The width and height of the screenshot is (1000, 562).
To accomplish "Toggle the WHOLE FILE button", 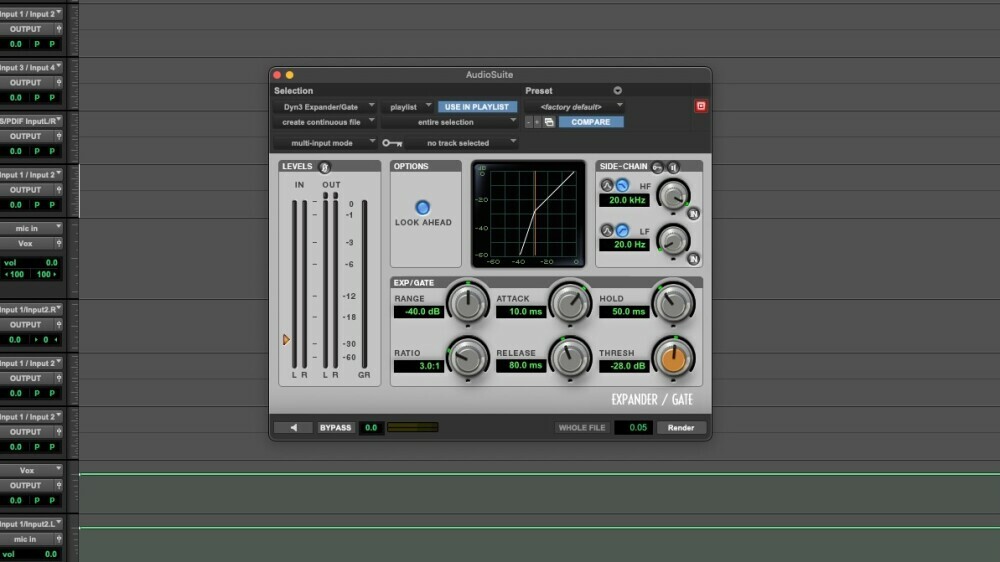I will pyautogui.click(x=582, y=427).
